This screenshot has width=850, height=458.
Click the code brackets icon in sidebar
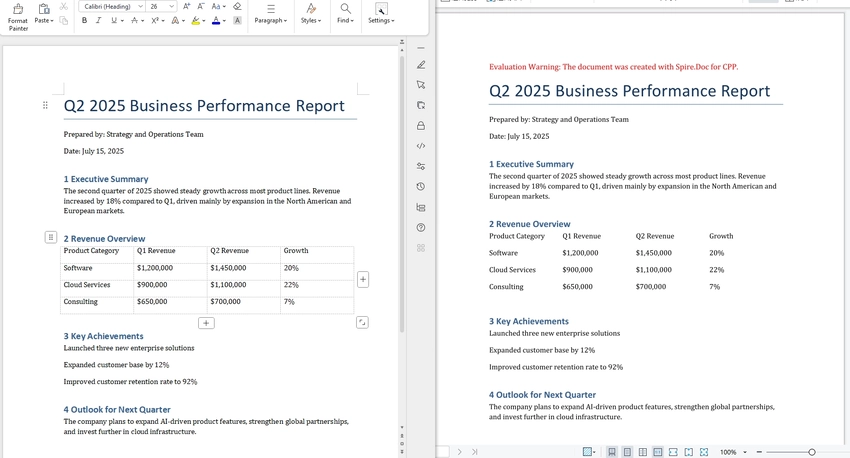point(421,146)
